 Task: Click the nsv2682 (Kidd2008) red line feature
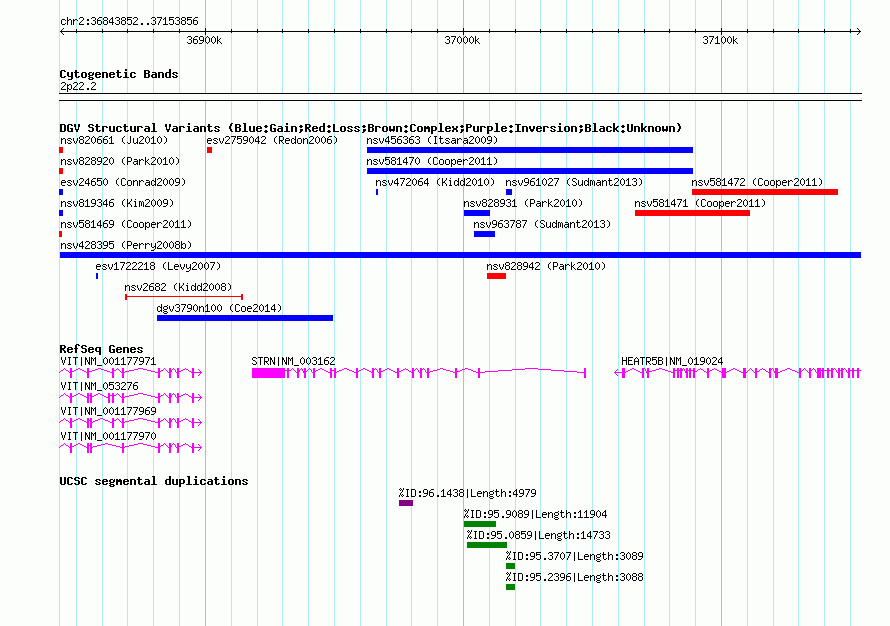(184, 297)
